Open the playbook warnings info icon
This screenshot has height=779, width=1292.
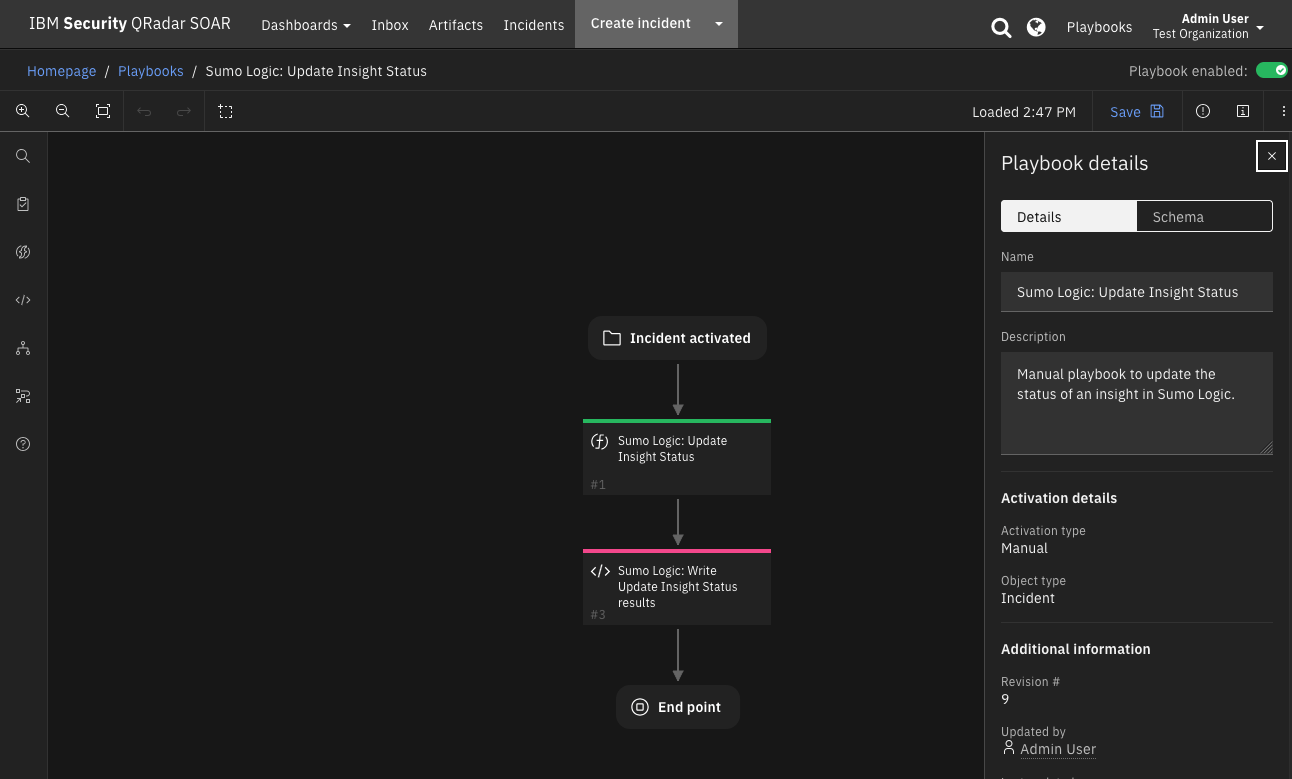[1203, 111]
